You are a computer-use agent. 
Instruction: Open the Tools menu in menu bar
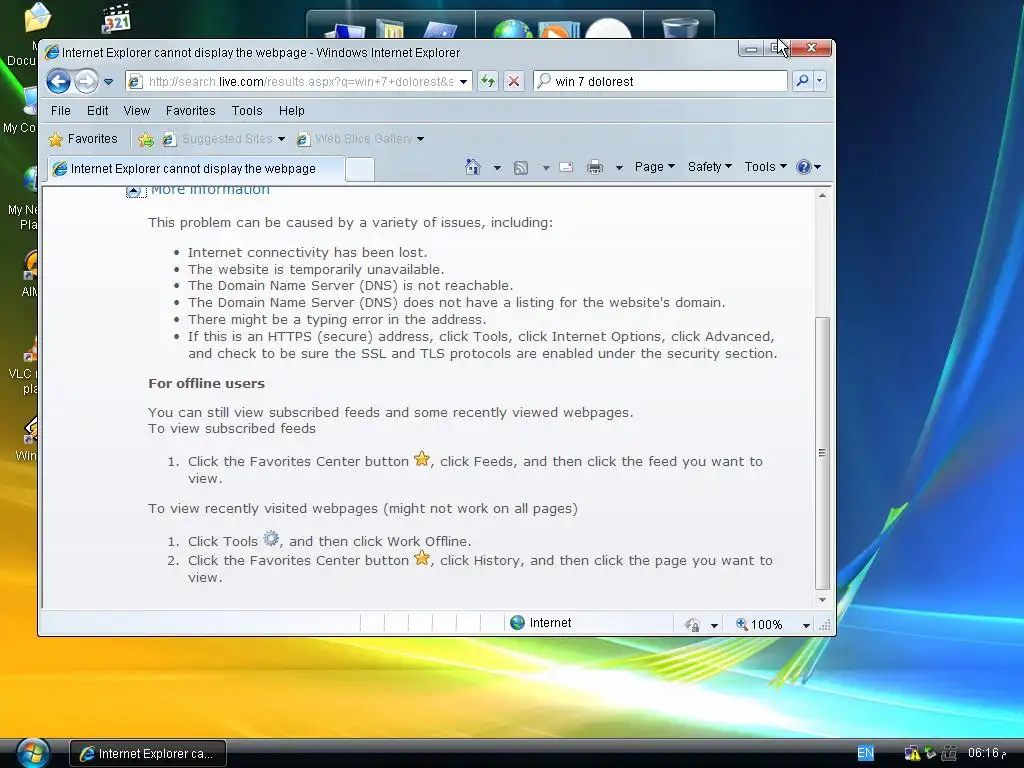(x=247, y=110)
